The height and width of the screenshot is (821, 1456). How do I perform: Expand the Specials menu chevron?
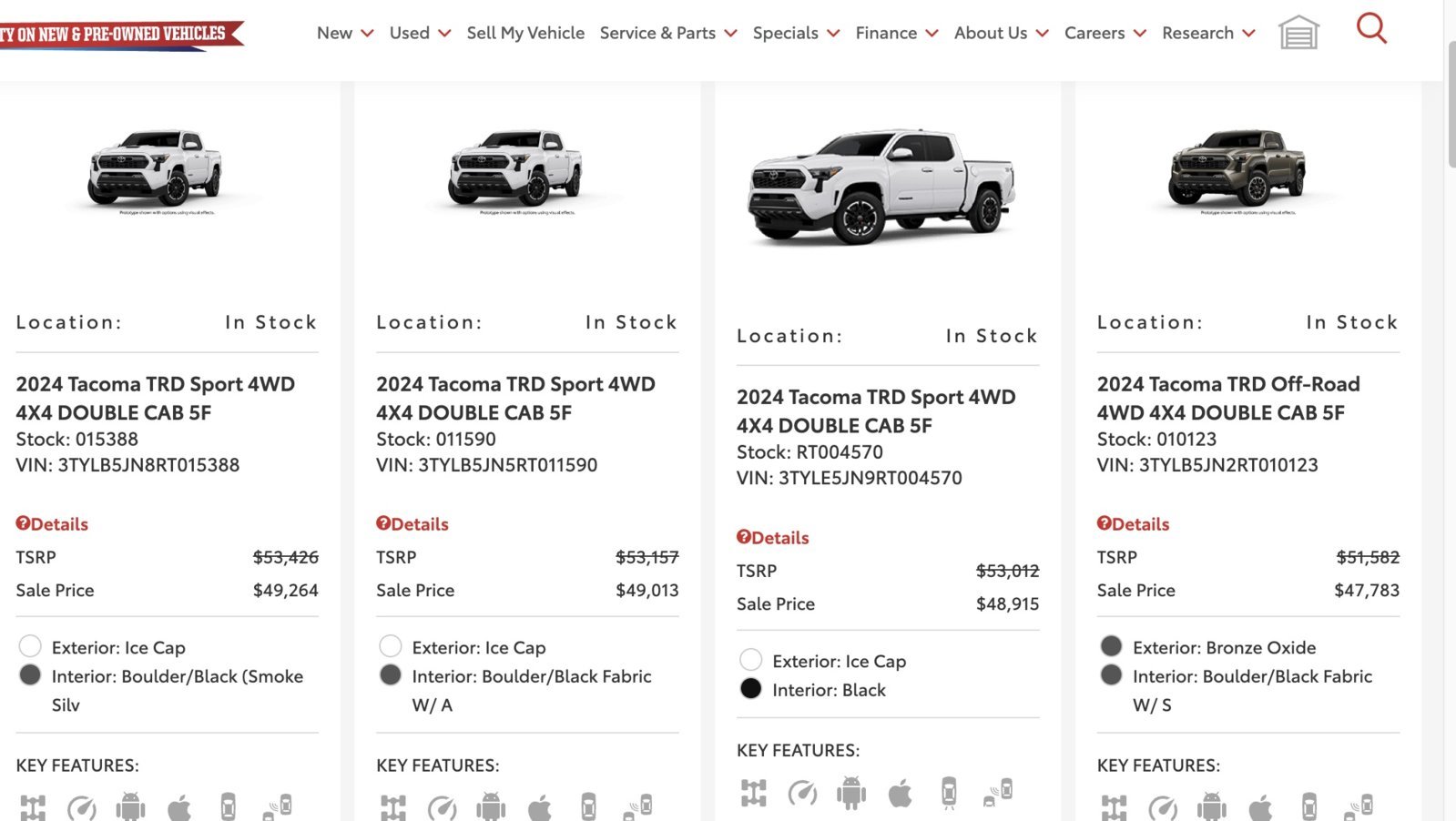pos(833,34)
